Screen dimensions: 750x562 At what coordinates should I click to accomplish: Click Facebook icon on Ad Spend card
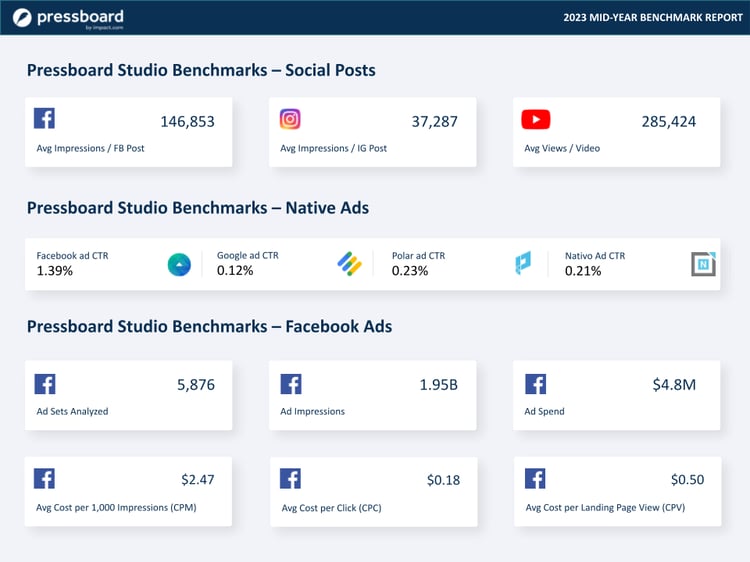pos(535,384)
